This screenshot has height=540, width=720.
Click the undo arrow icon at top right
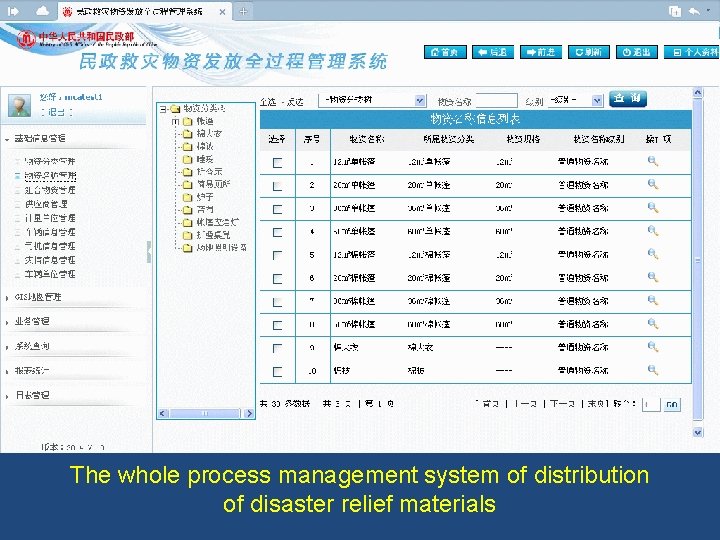[x=694, y=11]
